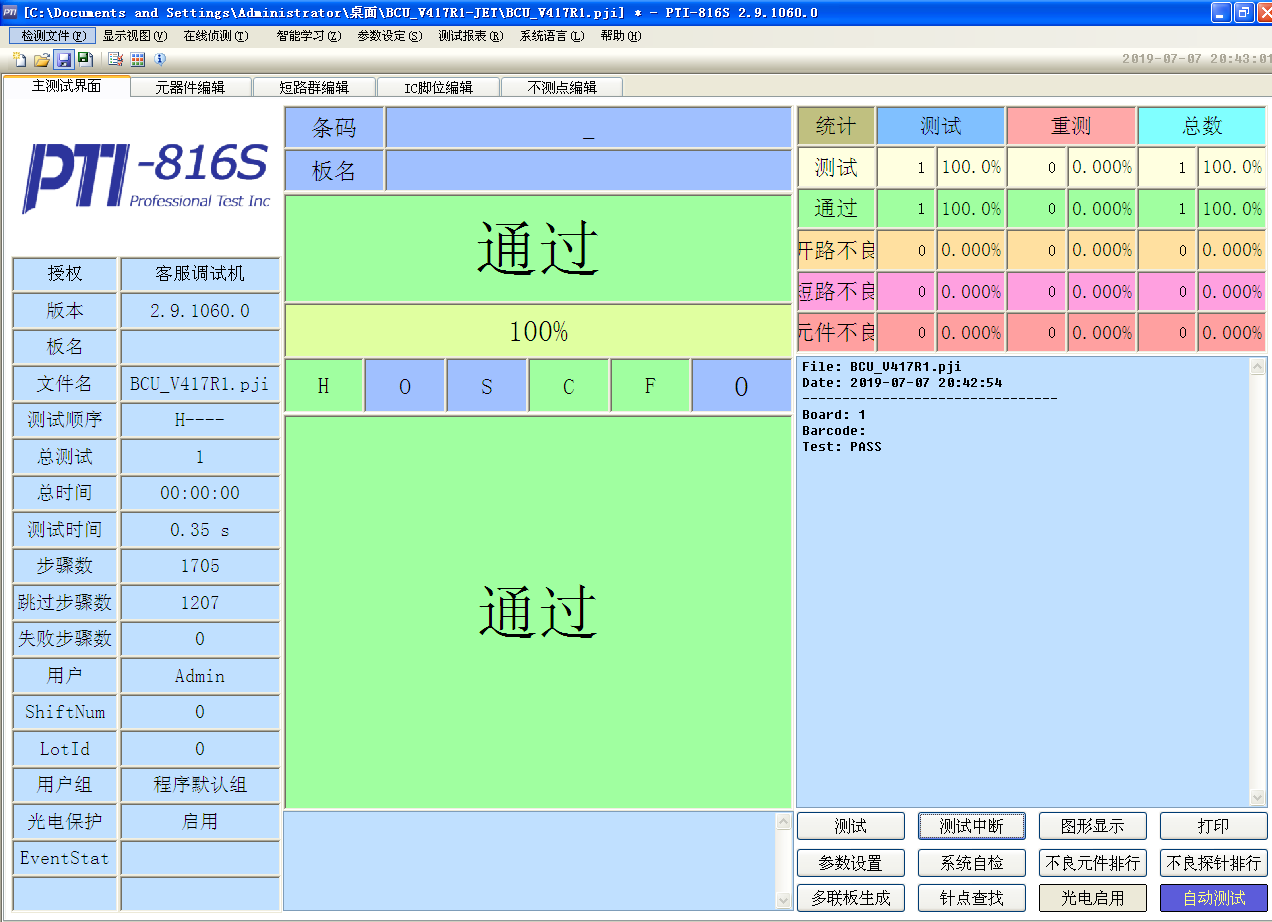The image size is (1272, 922).
Task: Click the green Save As floppy icon
Action: tap(85, 60)
